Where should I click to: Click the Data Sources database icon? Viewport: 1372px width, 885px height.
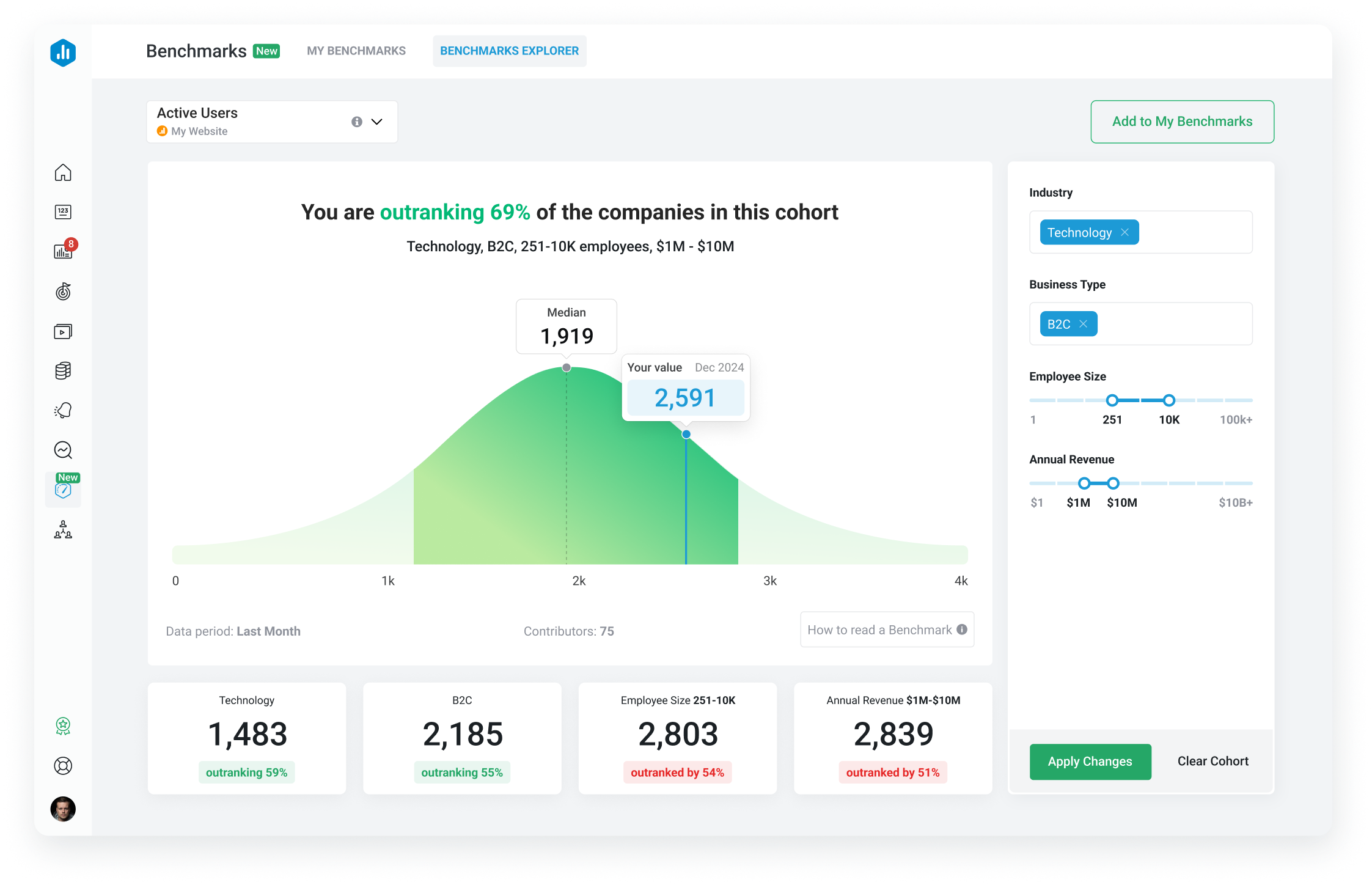click(x=63, y=370)
